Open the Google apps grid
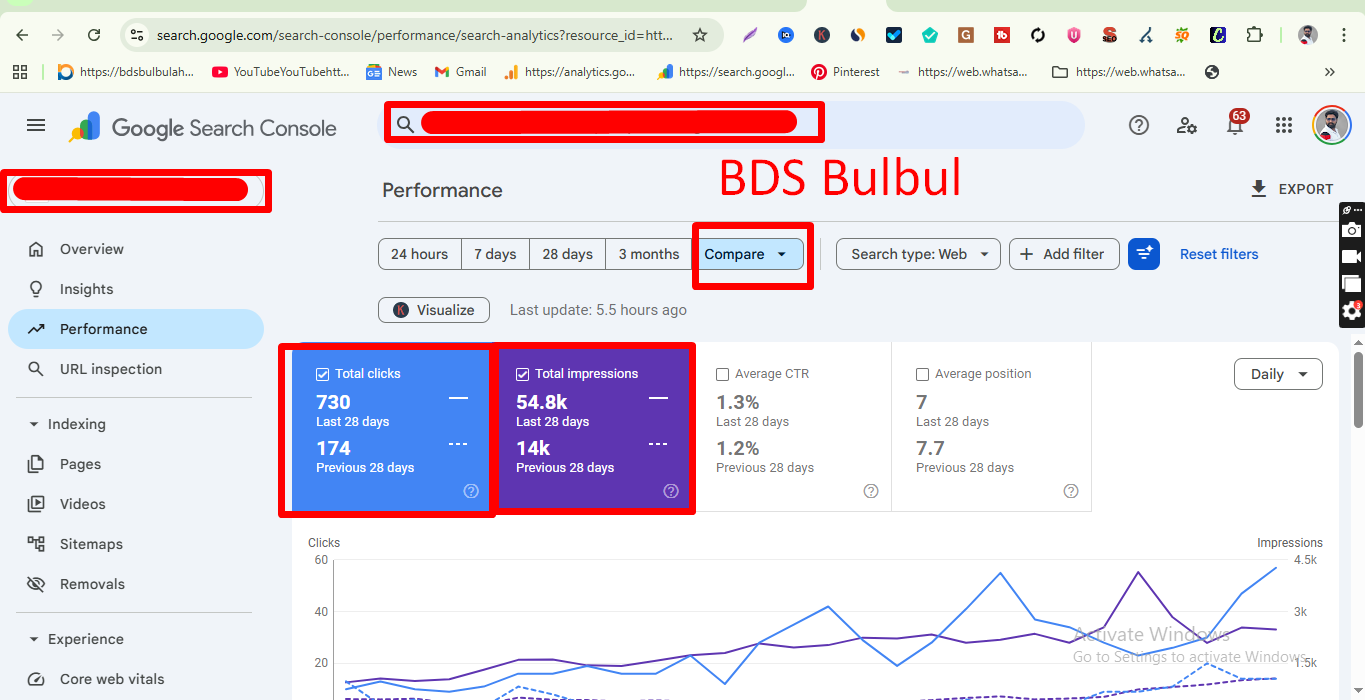 pyautogui.click(x=1284, y=125)
